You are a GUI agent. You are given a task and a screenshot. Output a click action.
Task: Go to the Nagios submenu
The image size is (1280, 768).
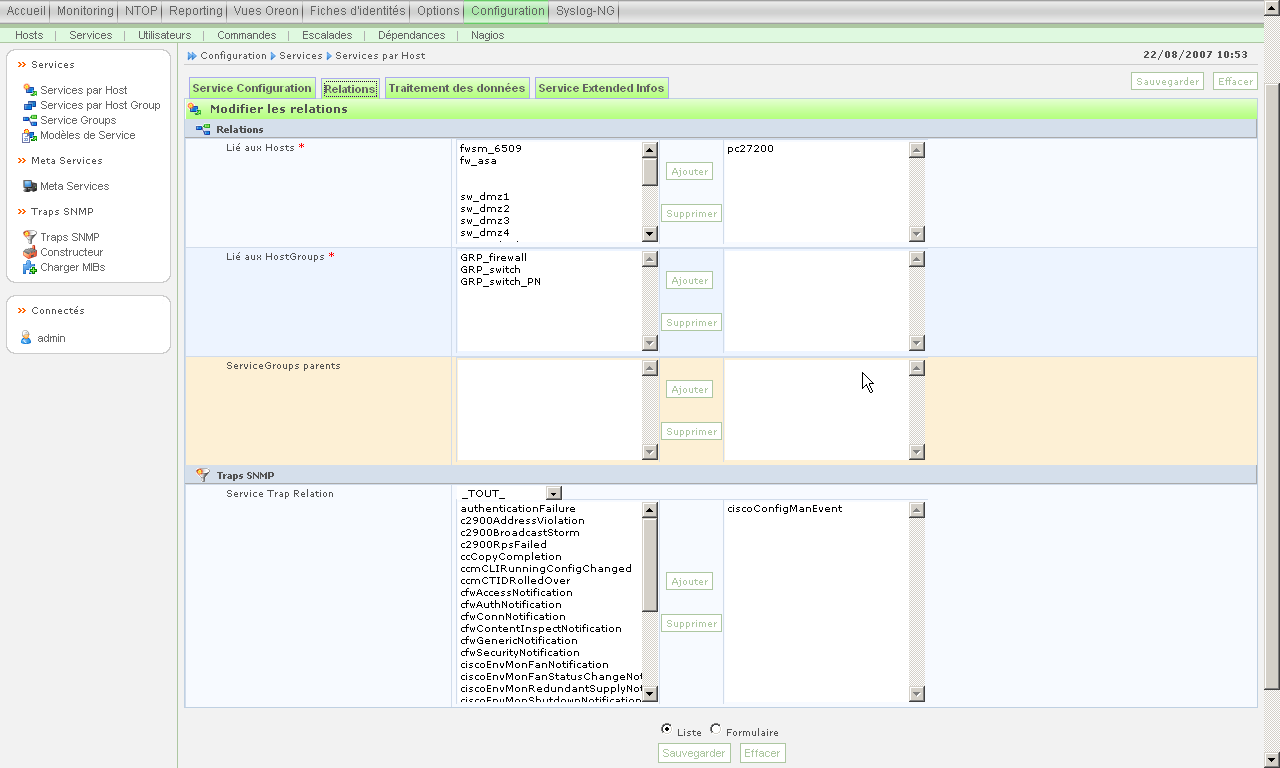[487, 35]
